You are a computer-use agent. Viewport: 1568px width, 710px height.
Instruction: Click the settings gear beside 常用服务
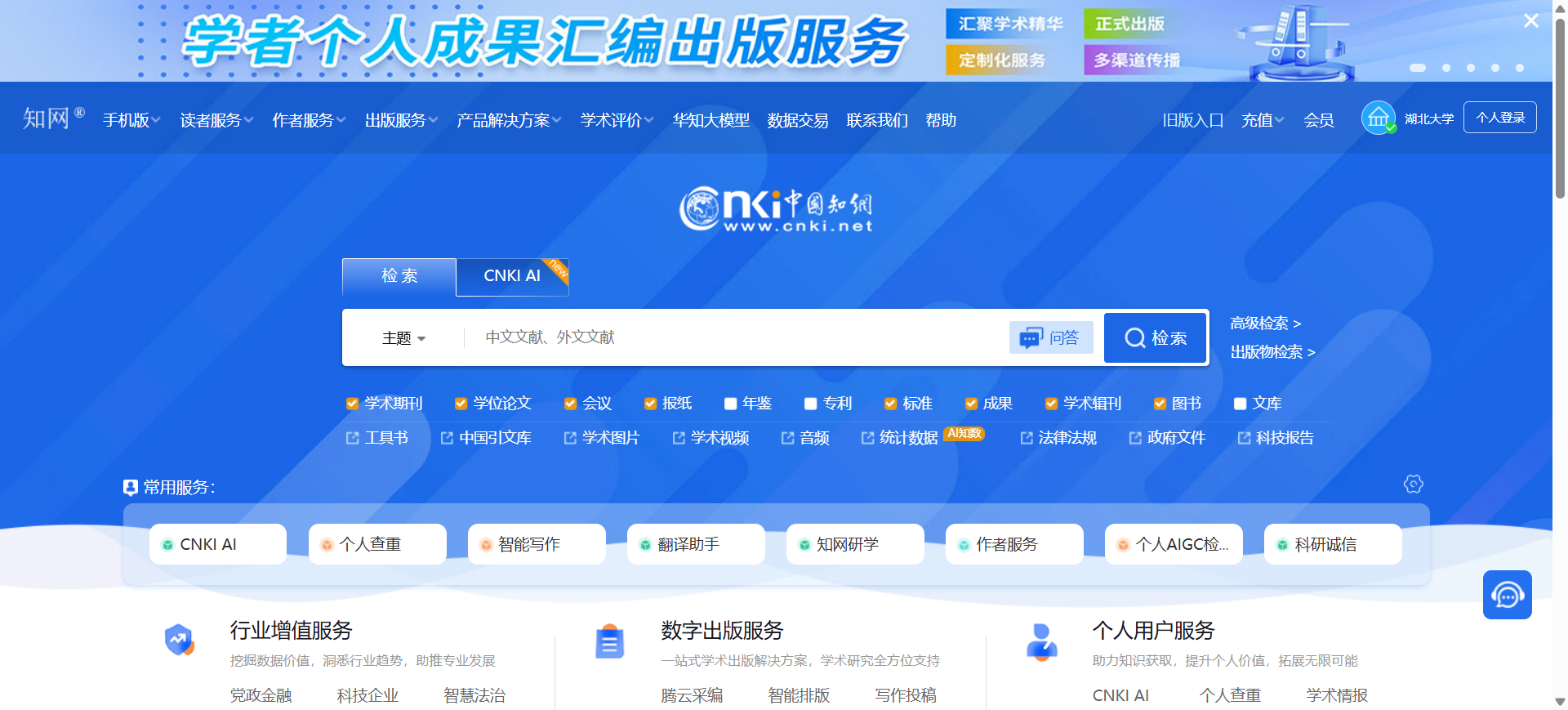click(1413, 484)
